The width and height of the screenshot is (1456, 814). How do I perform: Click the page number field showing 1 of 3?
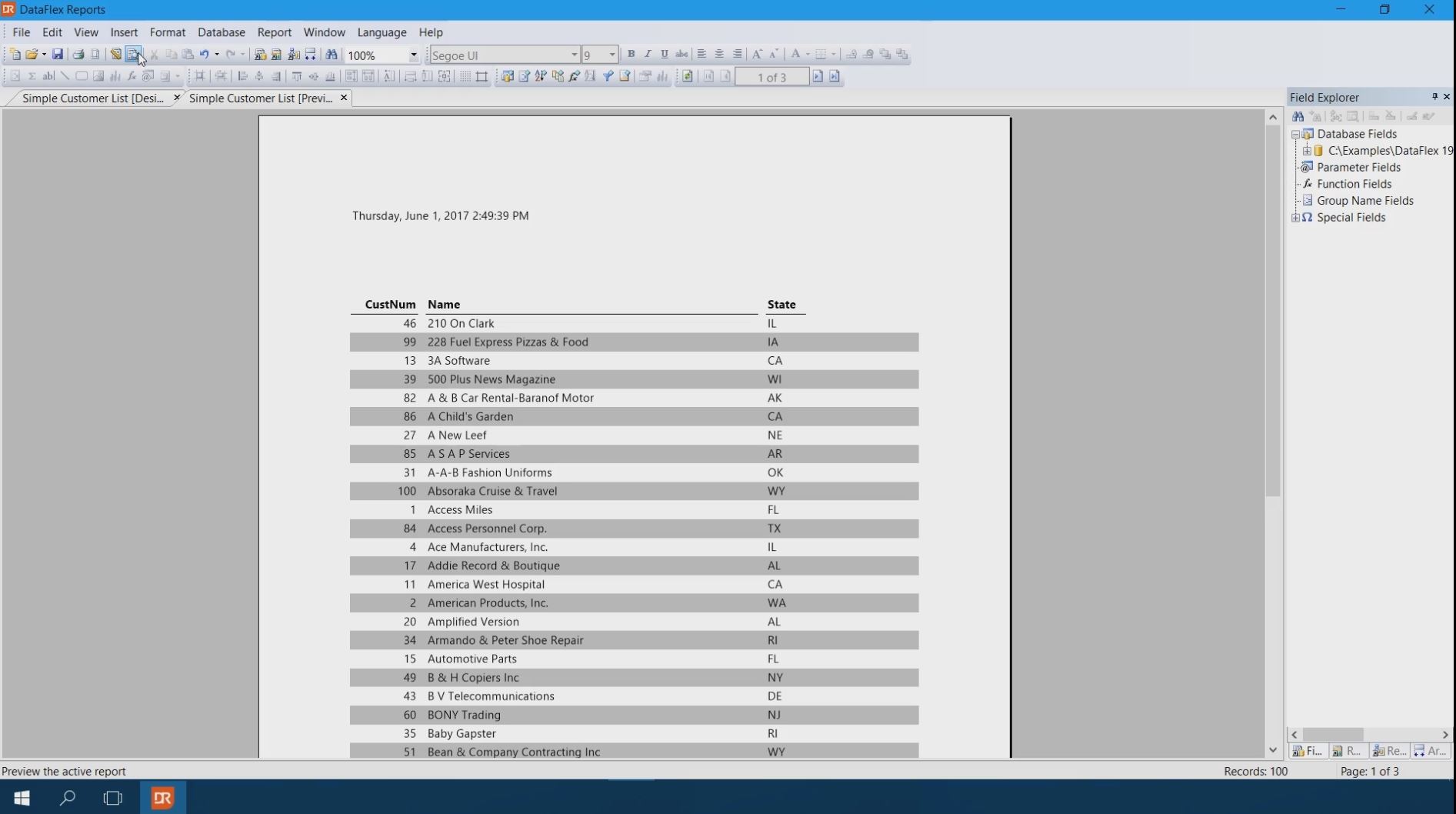771,77
